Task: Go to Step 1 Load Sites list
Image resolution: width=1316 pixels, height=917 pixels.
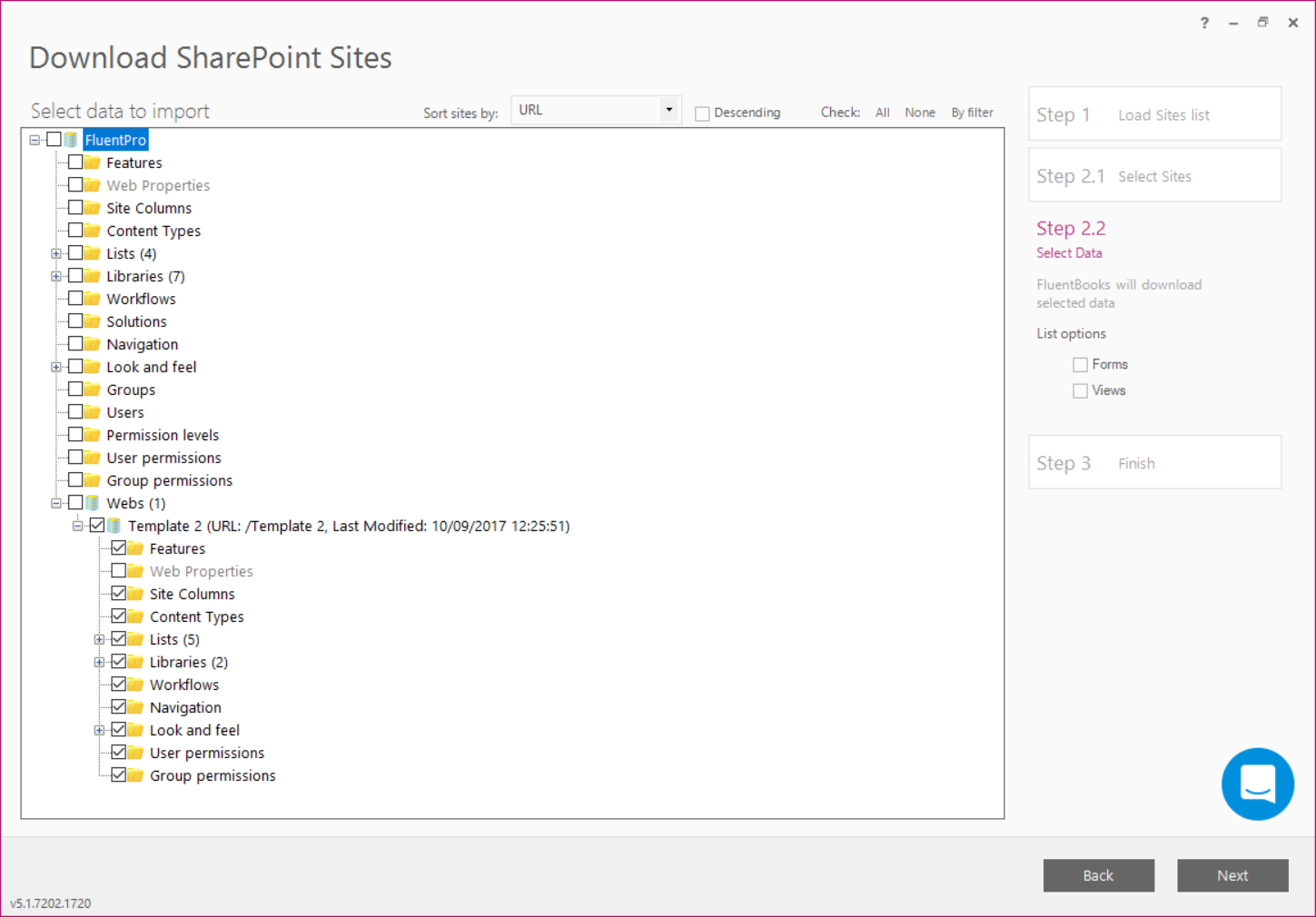Action: 1154,114
